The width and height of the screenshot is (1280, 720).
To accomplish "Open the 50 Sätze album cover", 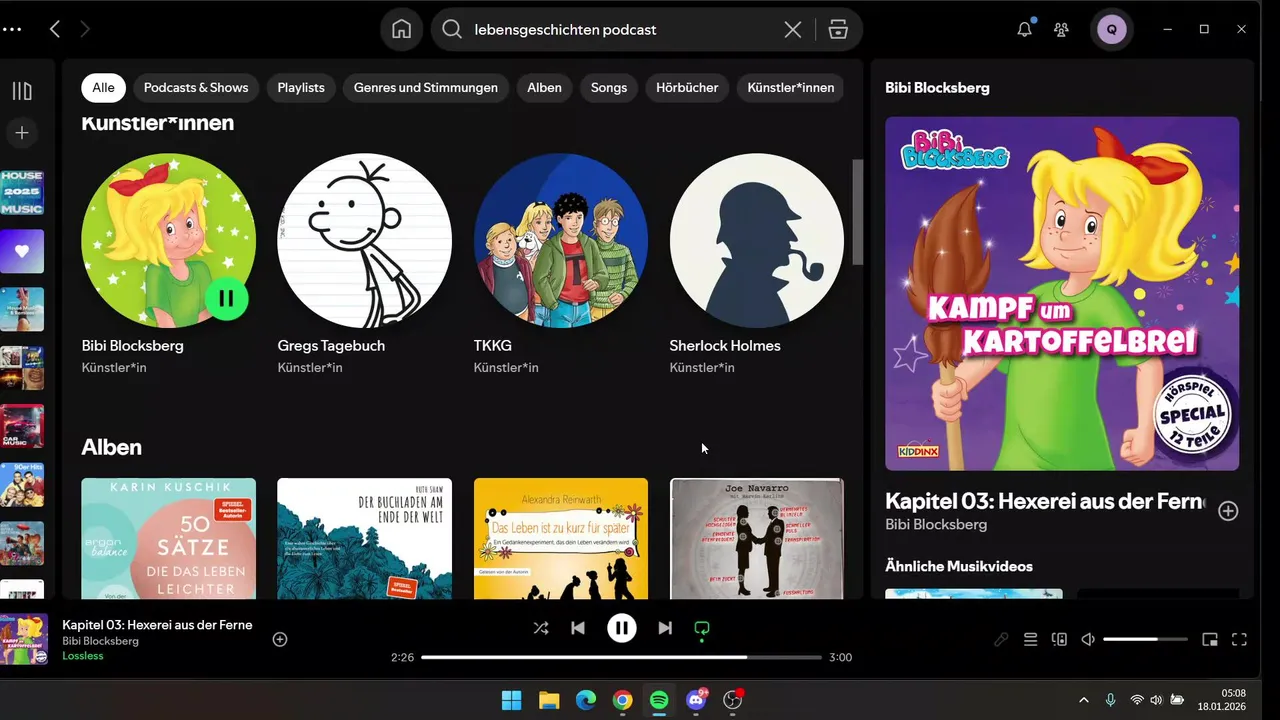I will (168, 538).
